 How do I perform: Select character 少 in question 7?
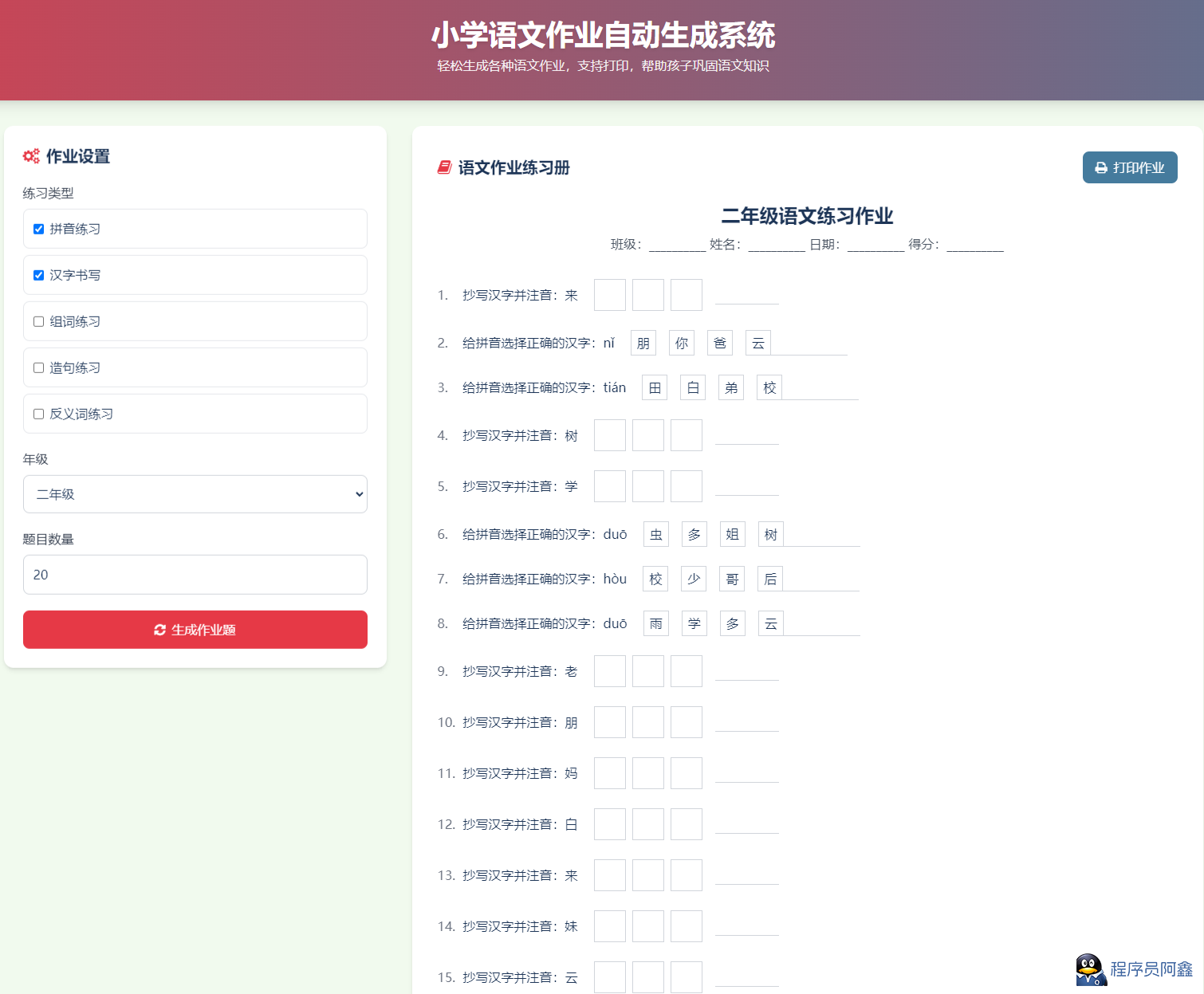tap(694, 579)
